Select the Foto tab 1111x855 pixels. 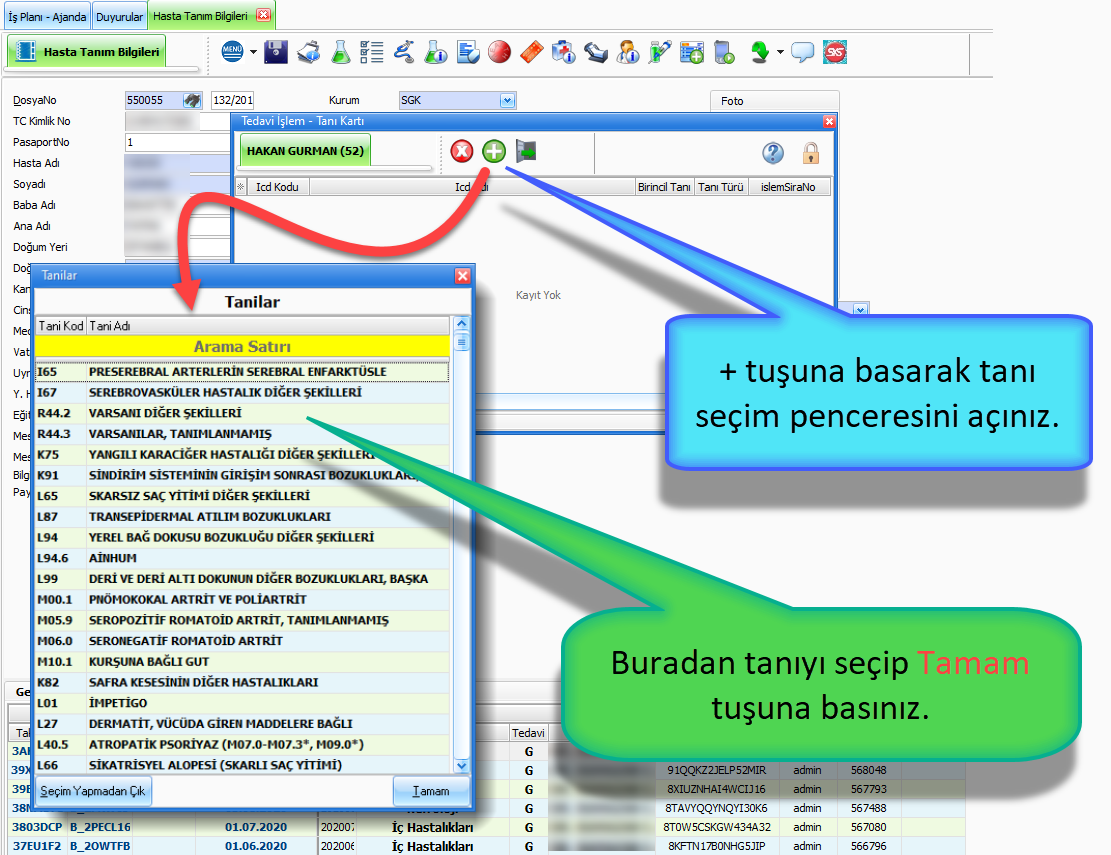click(x=732, y=101)
